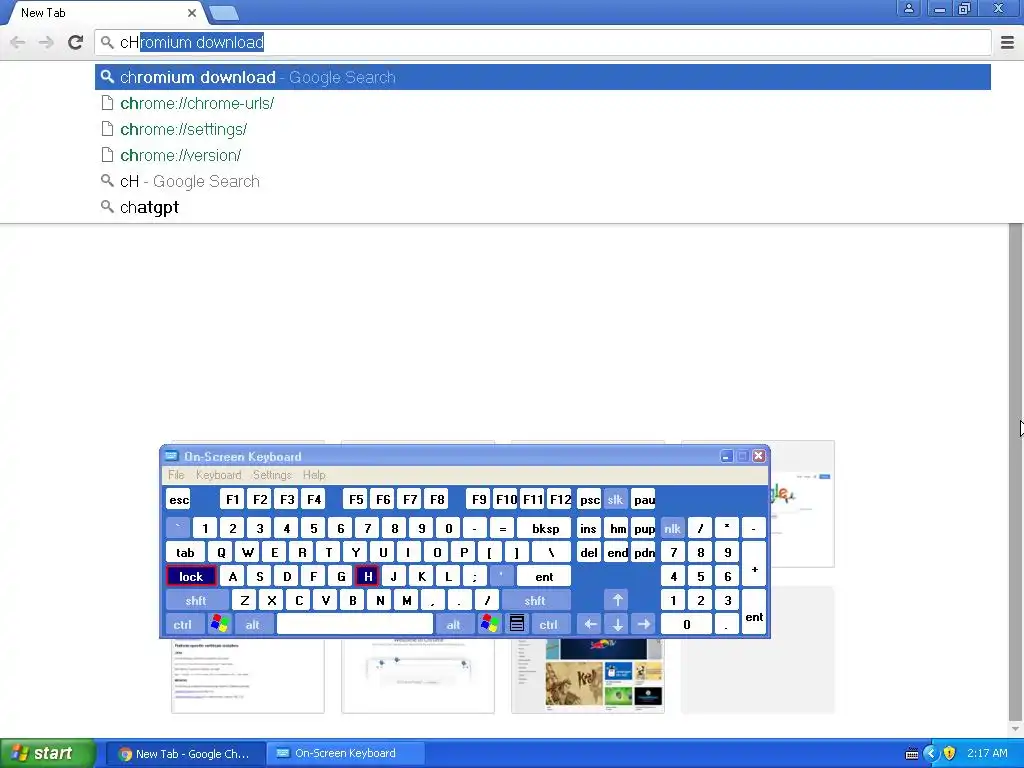Choose the chromium download Google Search suggestion
Viewport: 1024px width, 768px height.
[543, 77]
